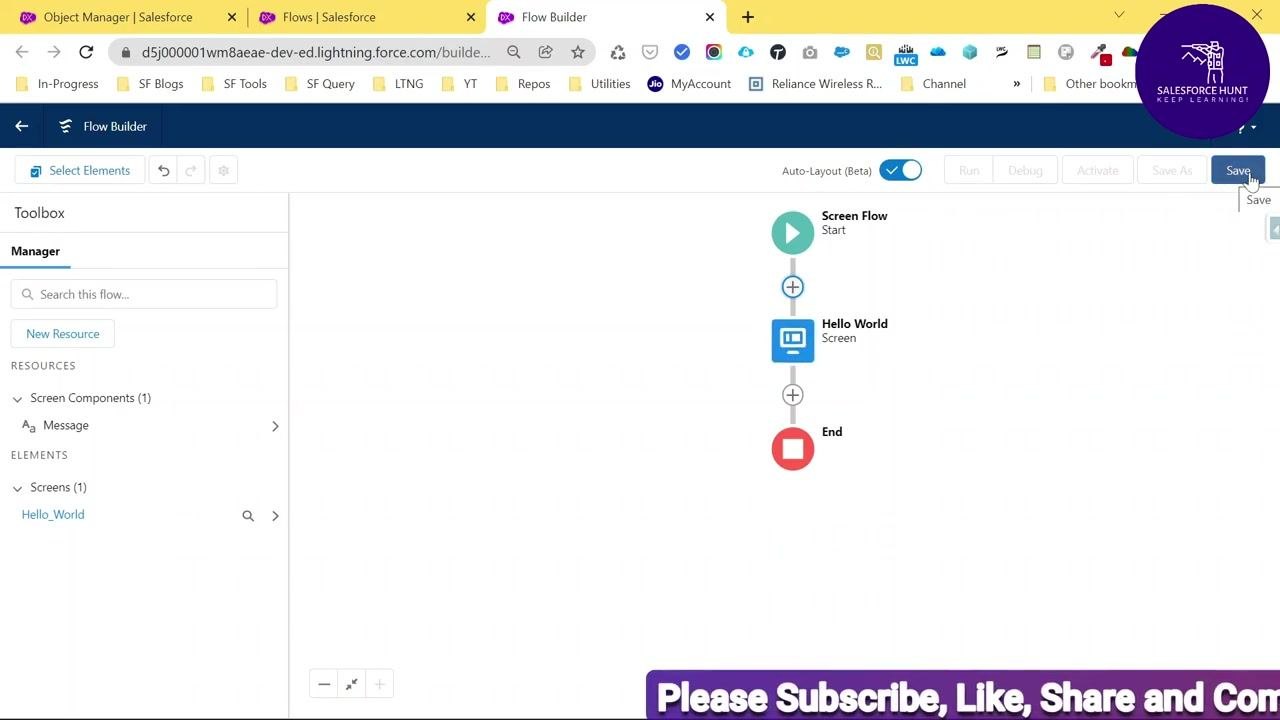This screenshot has width=1280, height=720.
Task: Click the Flow Builder back arrow
Action: (x=21, y=126)
